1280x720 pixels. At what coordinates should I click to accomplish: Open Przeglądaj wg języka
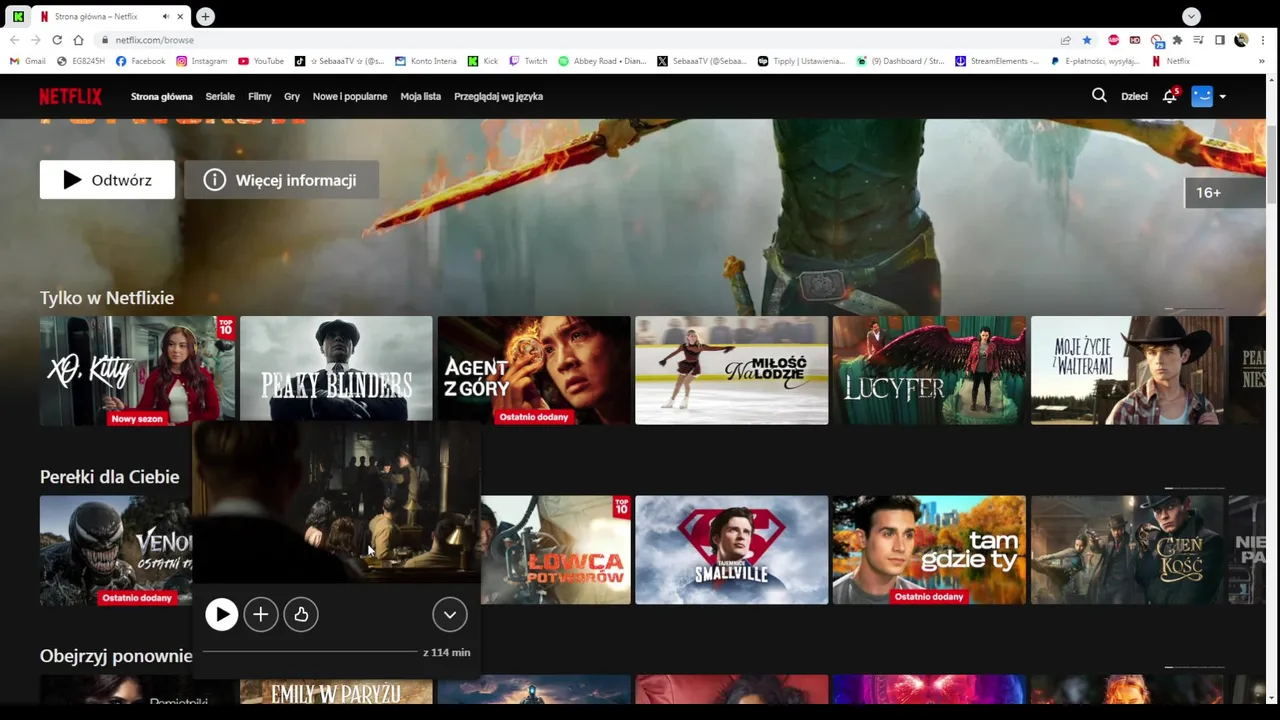pyautogui.click(x=498, y=97)
